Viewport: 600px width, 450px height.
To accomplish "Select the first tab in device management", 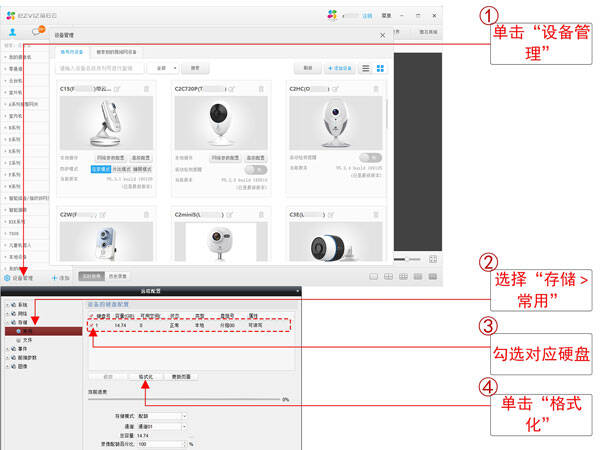I will pyautogui.click(x=72, y=52).
